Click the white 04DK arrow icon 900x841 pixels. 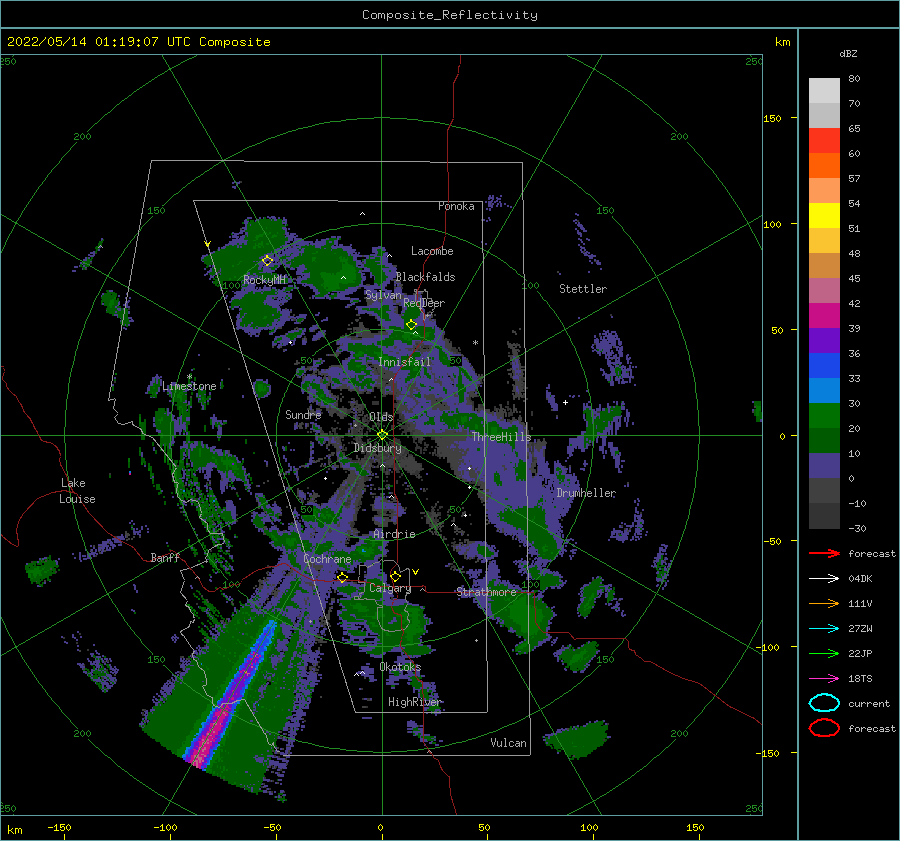point(824,578)
